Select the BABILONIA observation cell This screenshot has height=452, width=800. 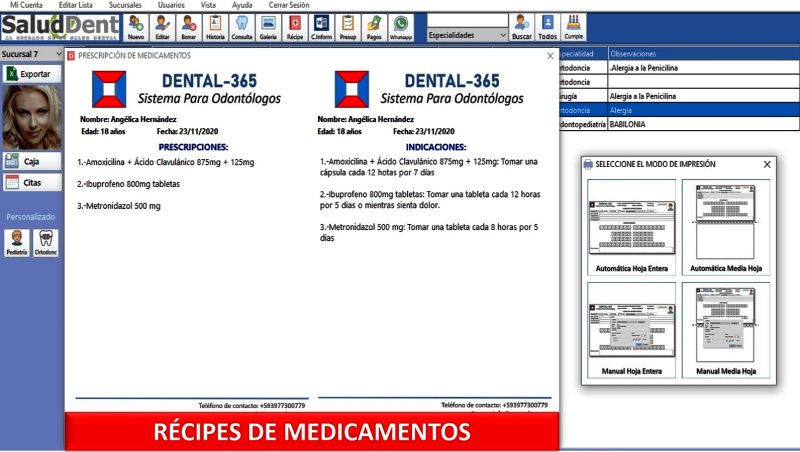tap(704, 124)
